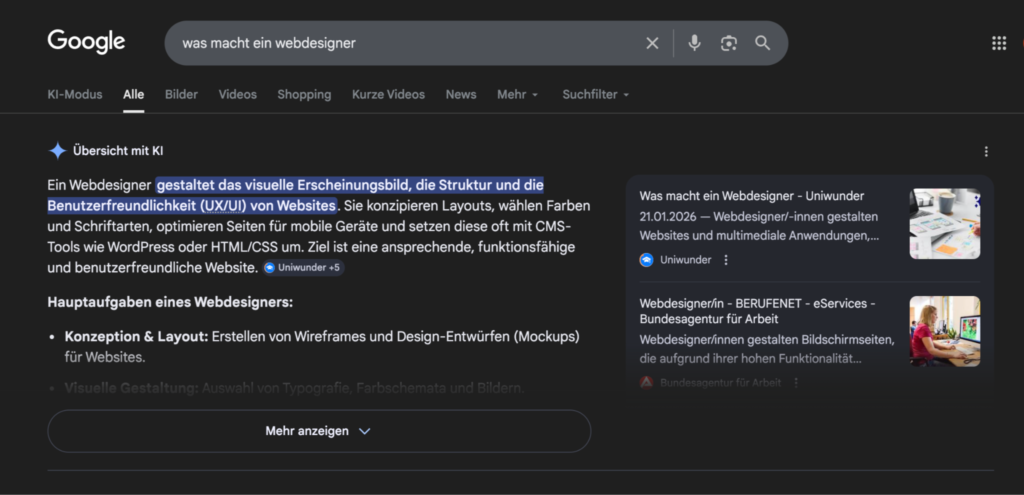
Task: Open the Uniwunder +5 sources chip
Action: click(x=304, y=268)
